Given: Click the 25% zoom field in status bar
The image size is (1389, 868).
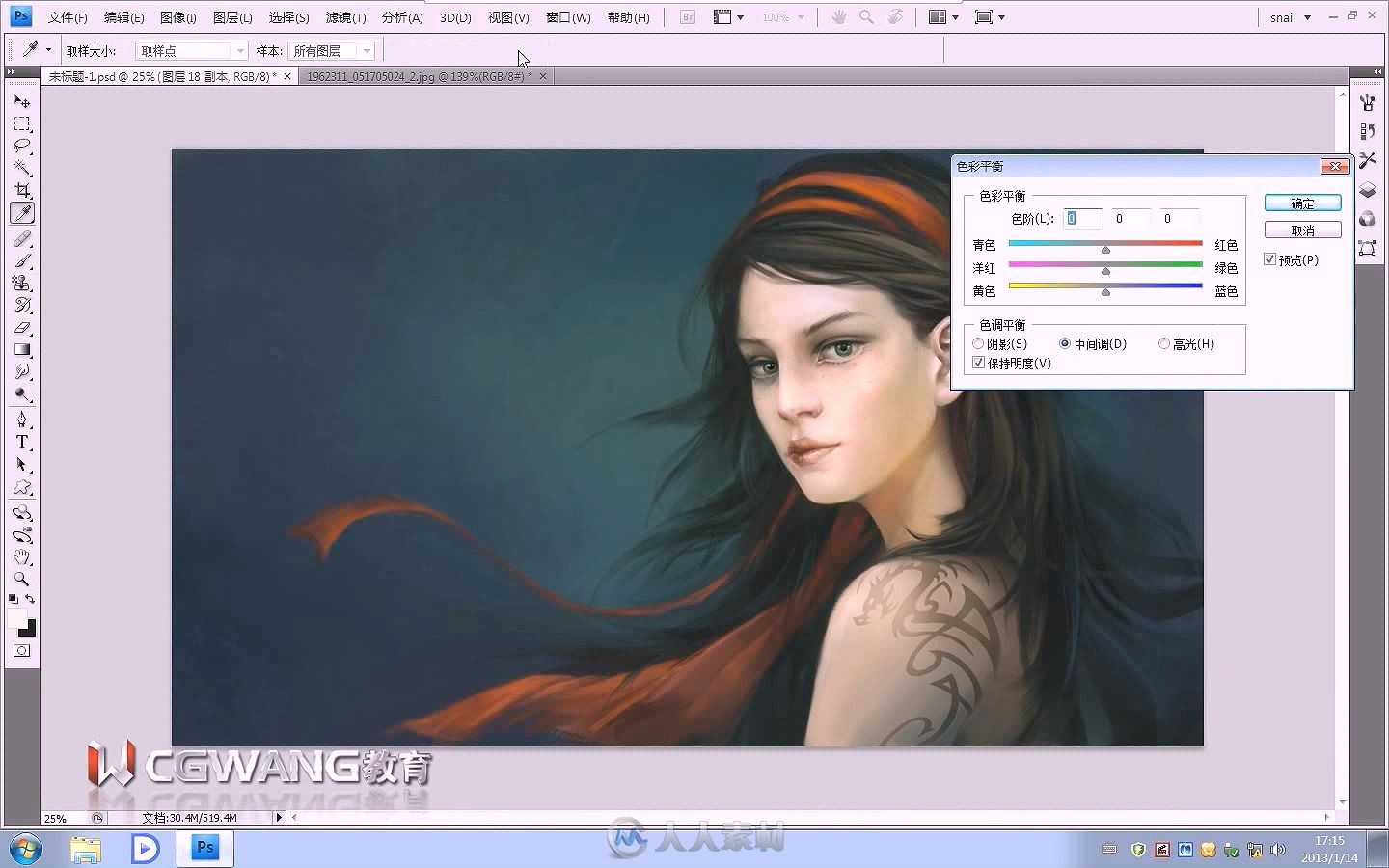Looking at the screenshot, I should 64,818.
